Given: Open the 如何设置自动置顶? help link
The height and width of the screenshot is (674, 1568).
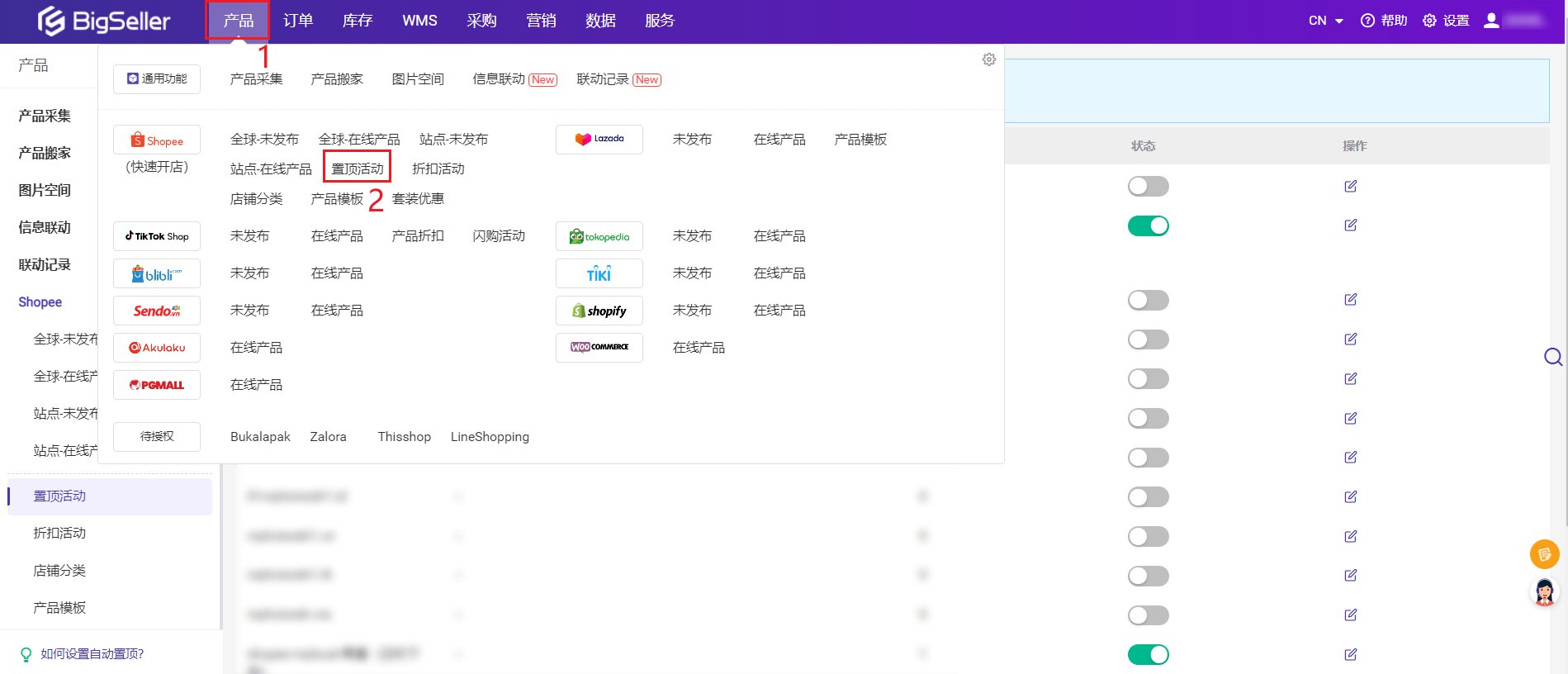Looking at the screenshot, I should coord(92,654).
